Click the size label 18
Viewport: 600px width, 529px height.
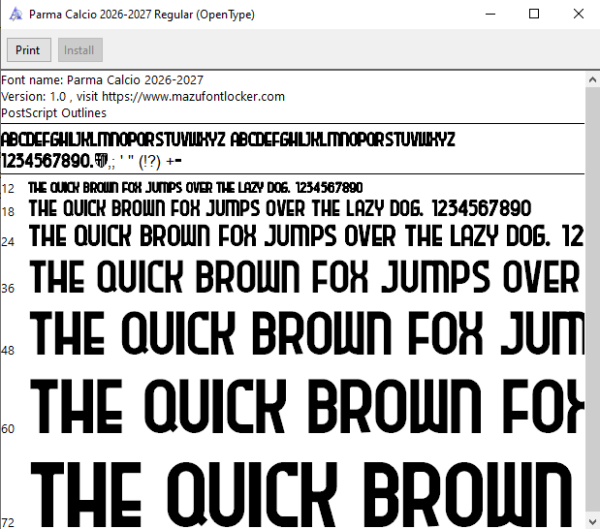pyautogui.click(x=8, y=212)
